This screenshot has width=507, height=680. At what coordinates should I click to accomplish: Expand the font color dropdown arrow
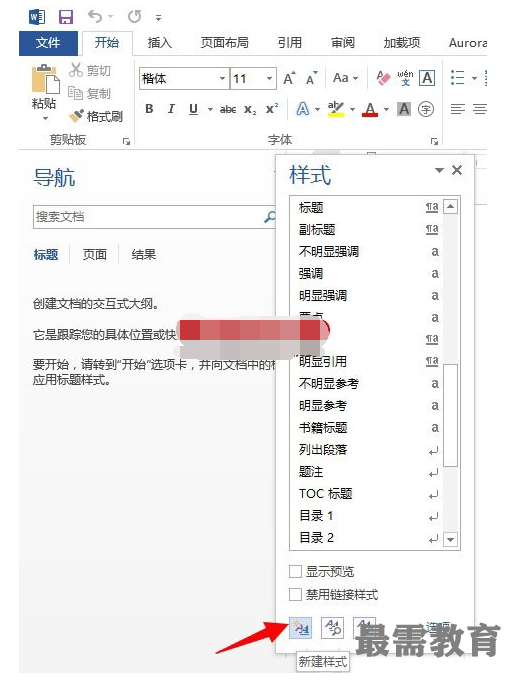click(386, 109)
